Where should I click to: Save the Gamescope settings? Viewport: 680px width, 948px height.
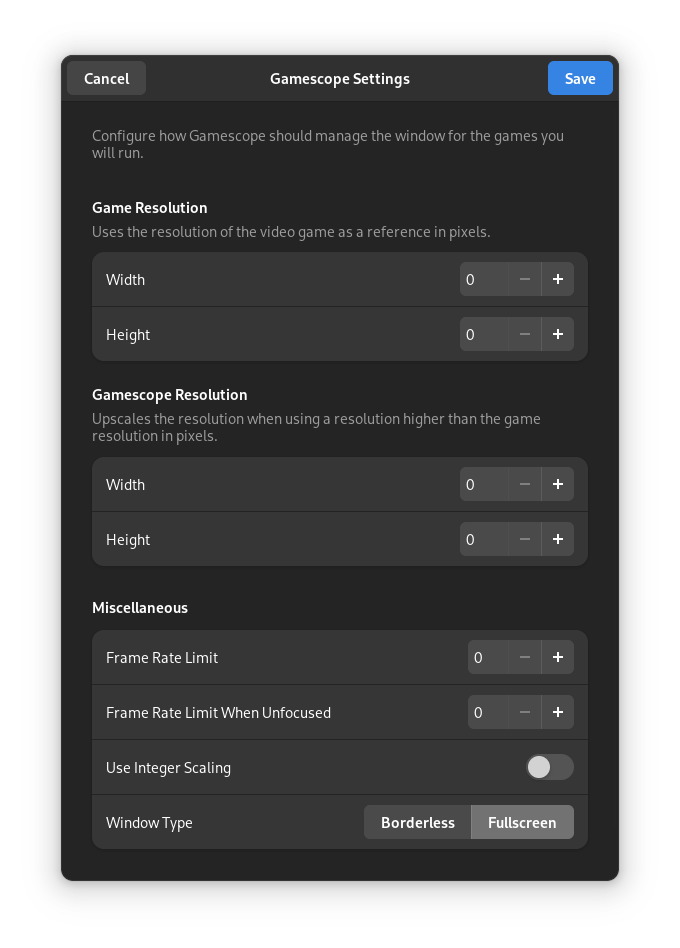[x=580, y=79]
